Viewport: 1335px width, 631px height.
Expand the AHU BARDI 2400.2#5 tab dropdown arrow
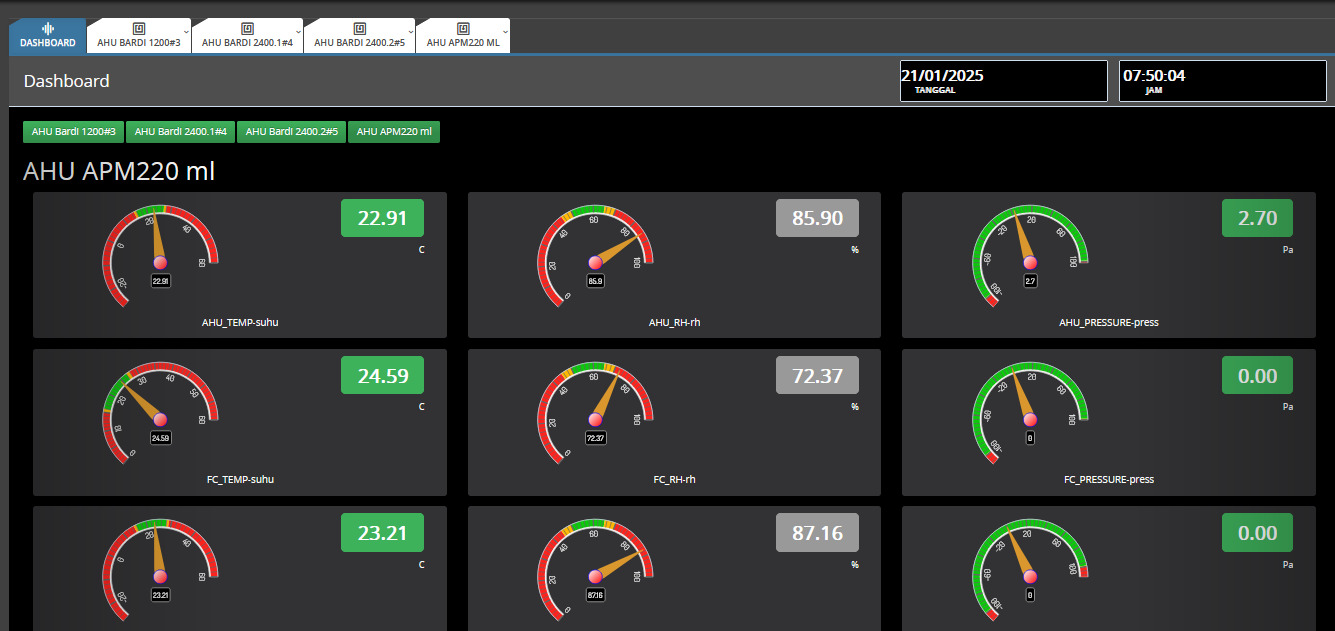tap(412, 32)
